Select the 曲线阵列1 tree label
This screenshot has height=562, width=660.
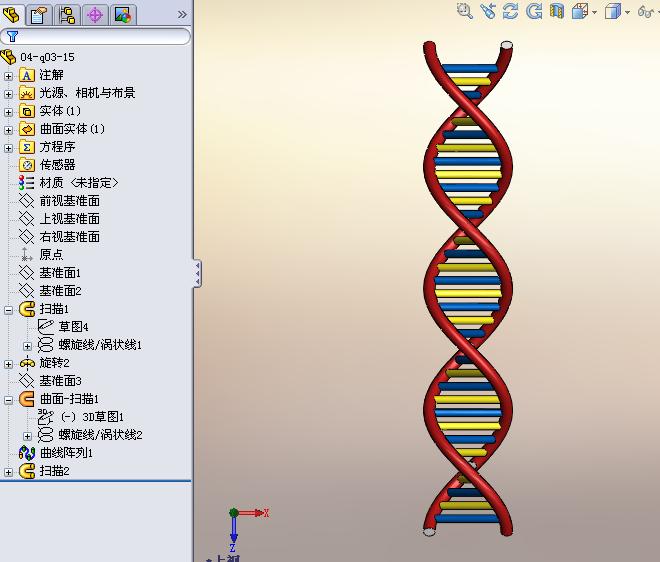click(x=66, y=453)
